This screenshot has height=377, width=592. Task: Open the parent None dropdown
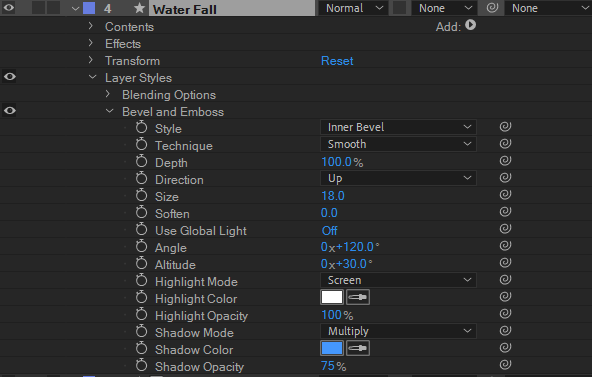[x=548, y=8]
